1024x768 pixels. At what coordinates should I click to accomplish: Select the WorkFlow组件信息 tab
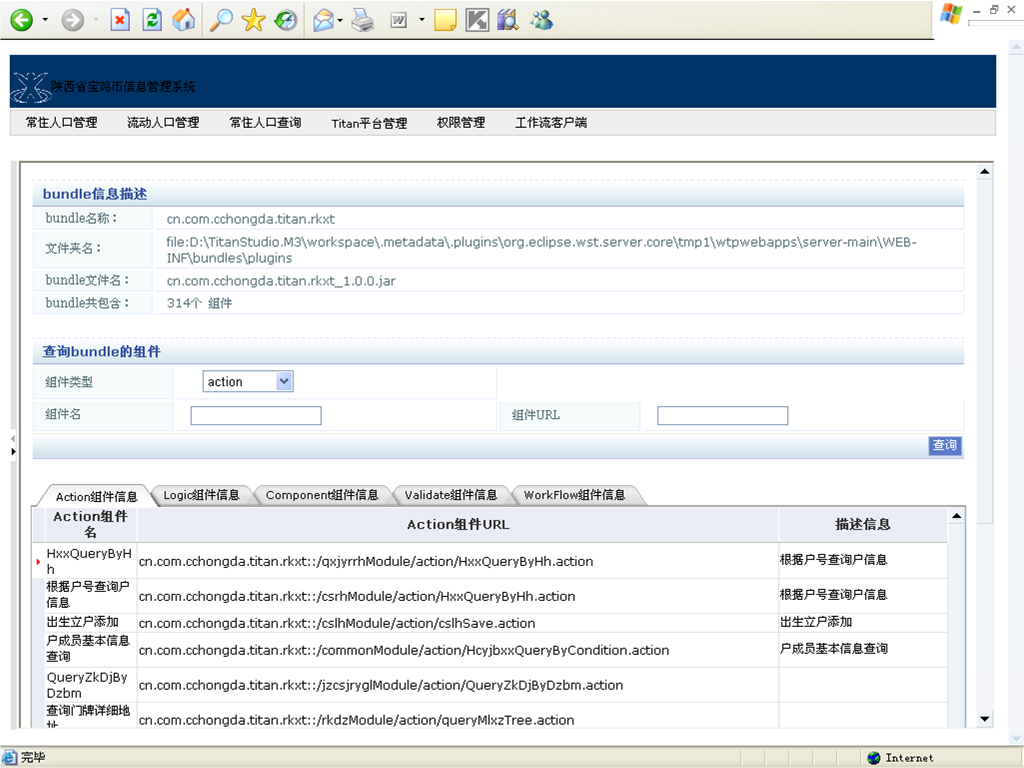(x=574, y=495)
